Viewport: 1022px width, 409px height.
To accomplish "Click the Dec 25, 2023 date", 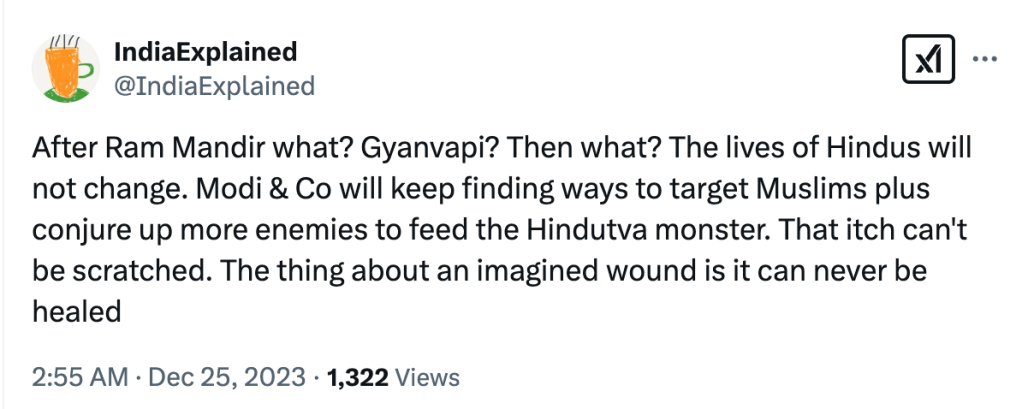I will 226,377.
